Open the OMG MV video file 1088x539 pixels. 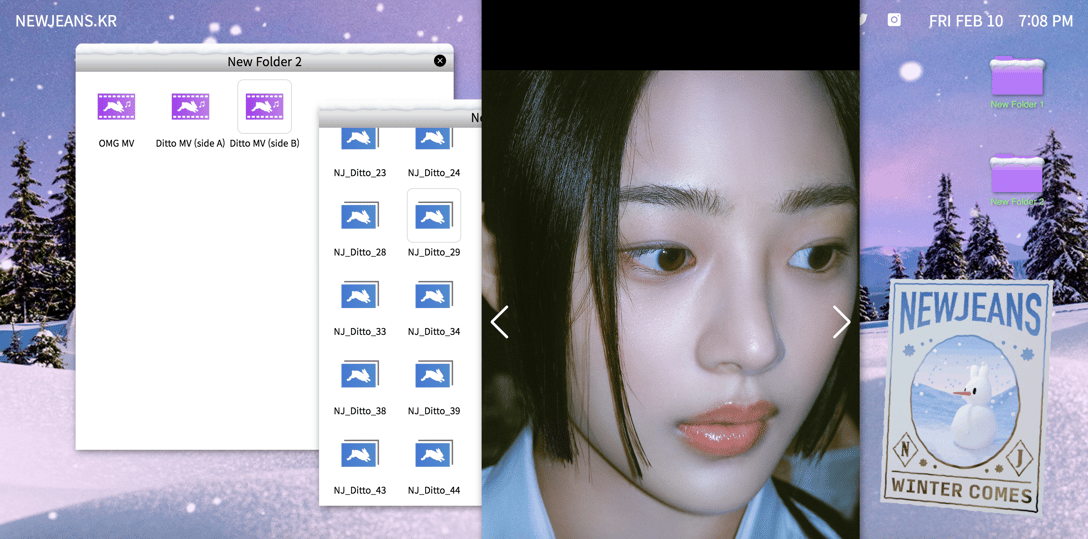point(116,107)
